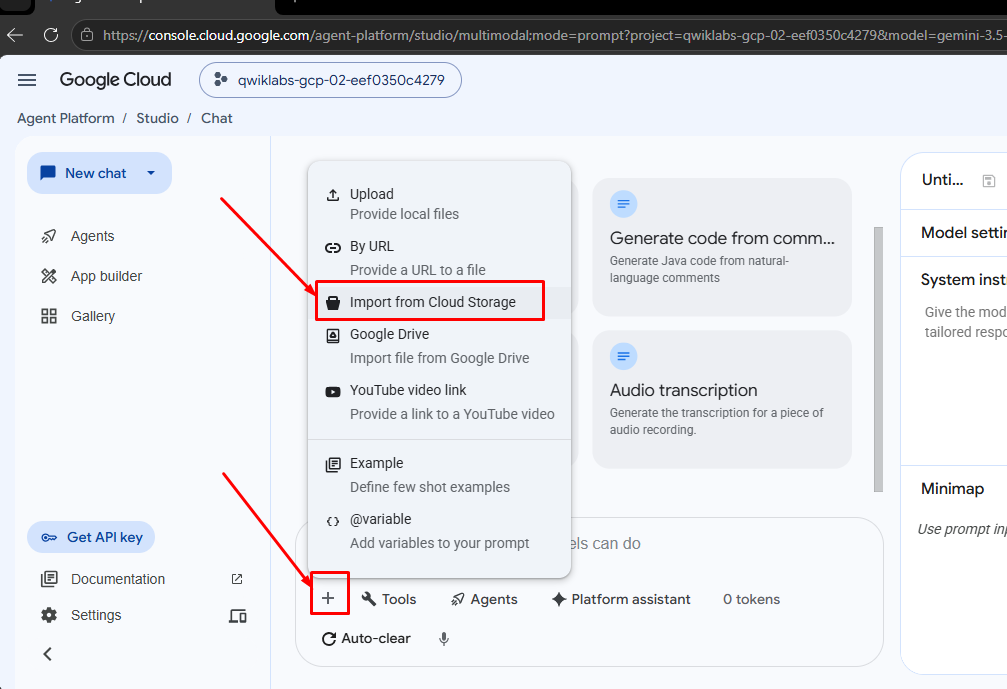Viewport: 1007px width, 689px height.
Task: Open the project selector qwiklabs-gcp-02-eef0350c4279
Action: click(x=330, y=80)
